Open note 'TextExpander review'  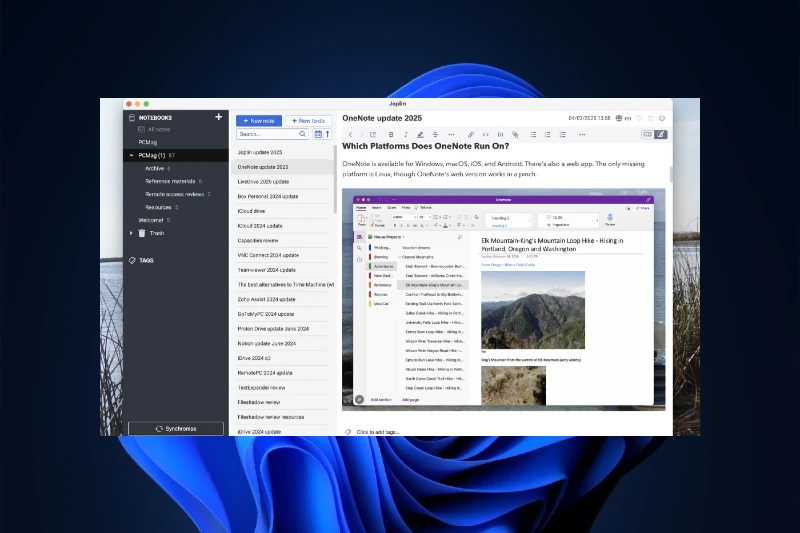coord(283,388)
